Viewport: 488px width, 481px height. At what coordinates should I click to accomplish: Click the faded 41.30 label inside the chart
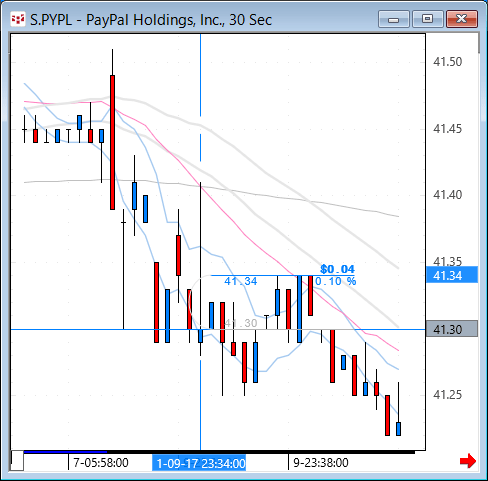(x=241, y=323)
